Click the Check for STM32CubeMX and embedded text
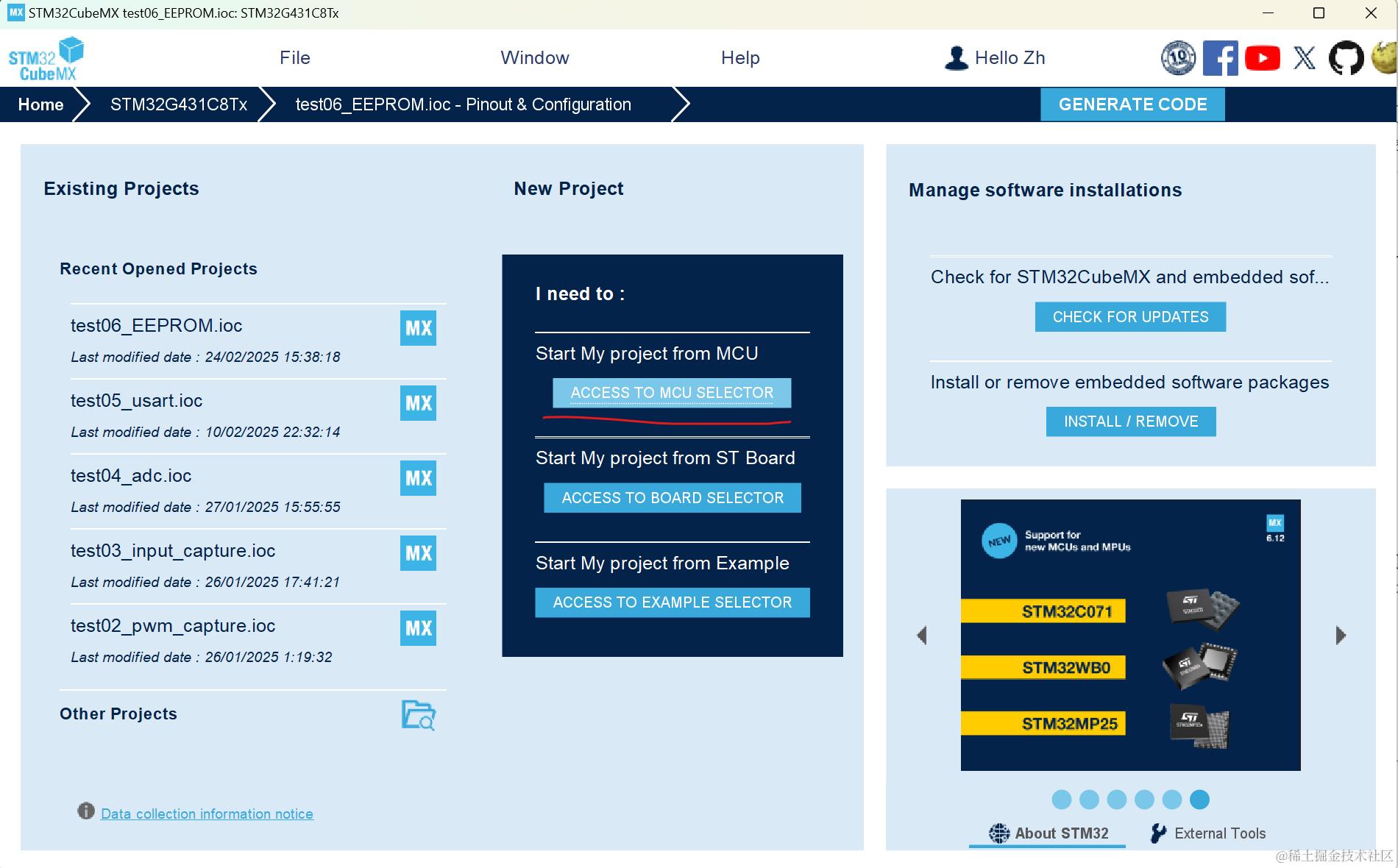 (1129, 277)
